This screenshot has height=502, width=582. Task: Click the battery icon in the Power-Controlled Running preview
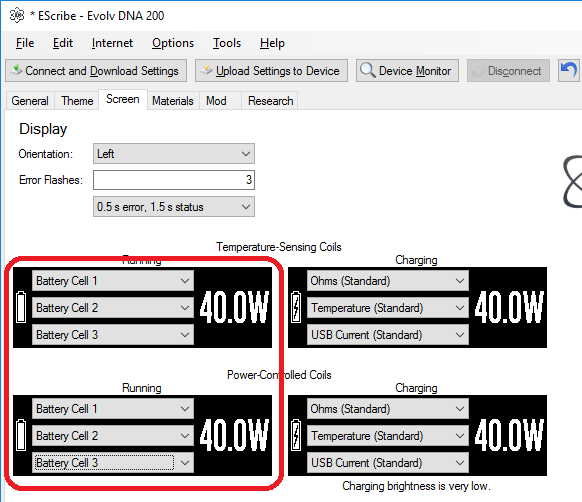pos(21,435)
